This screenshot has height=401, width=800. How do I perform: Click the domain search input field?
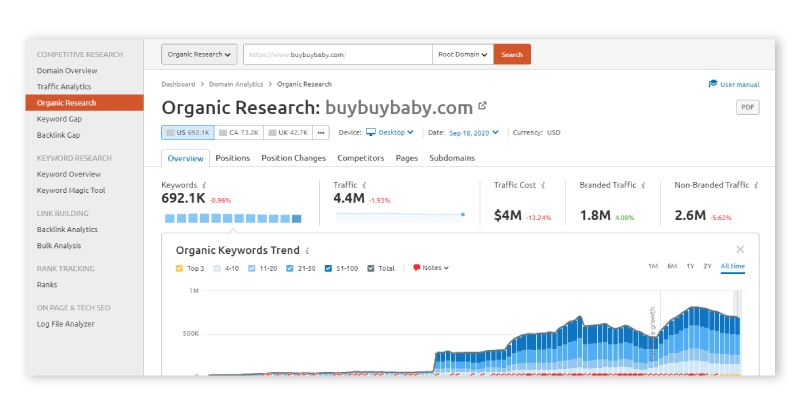(x=338, y=54)
